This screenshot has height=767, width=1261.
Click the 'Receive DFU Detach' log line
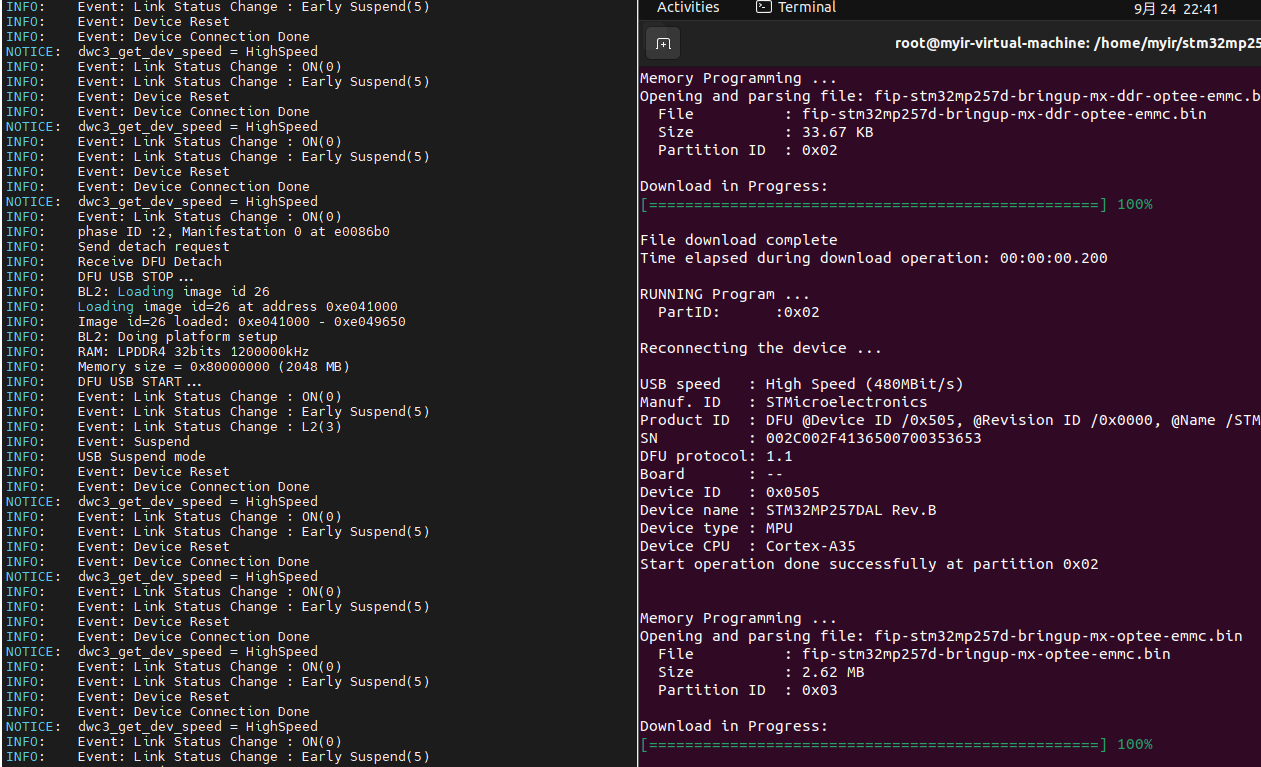click(x=149, y=261)
